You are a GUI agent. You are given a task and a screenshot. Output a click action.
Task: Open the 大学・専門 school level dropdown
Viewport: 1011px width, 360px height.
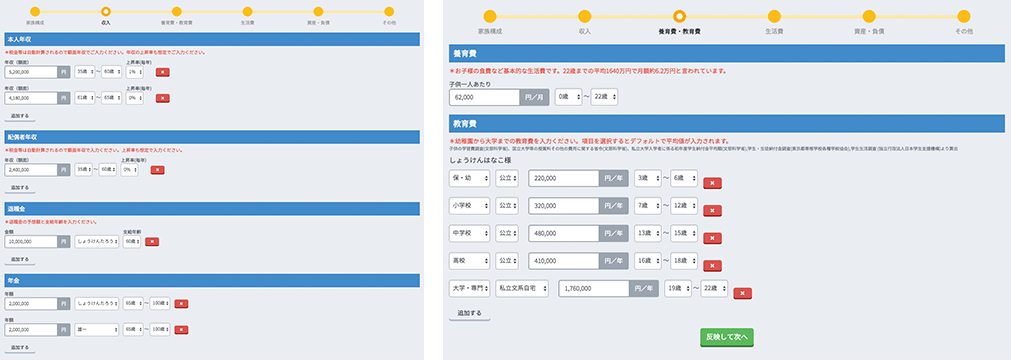[x=469, y=288]
